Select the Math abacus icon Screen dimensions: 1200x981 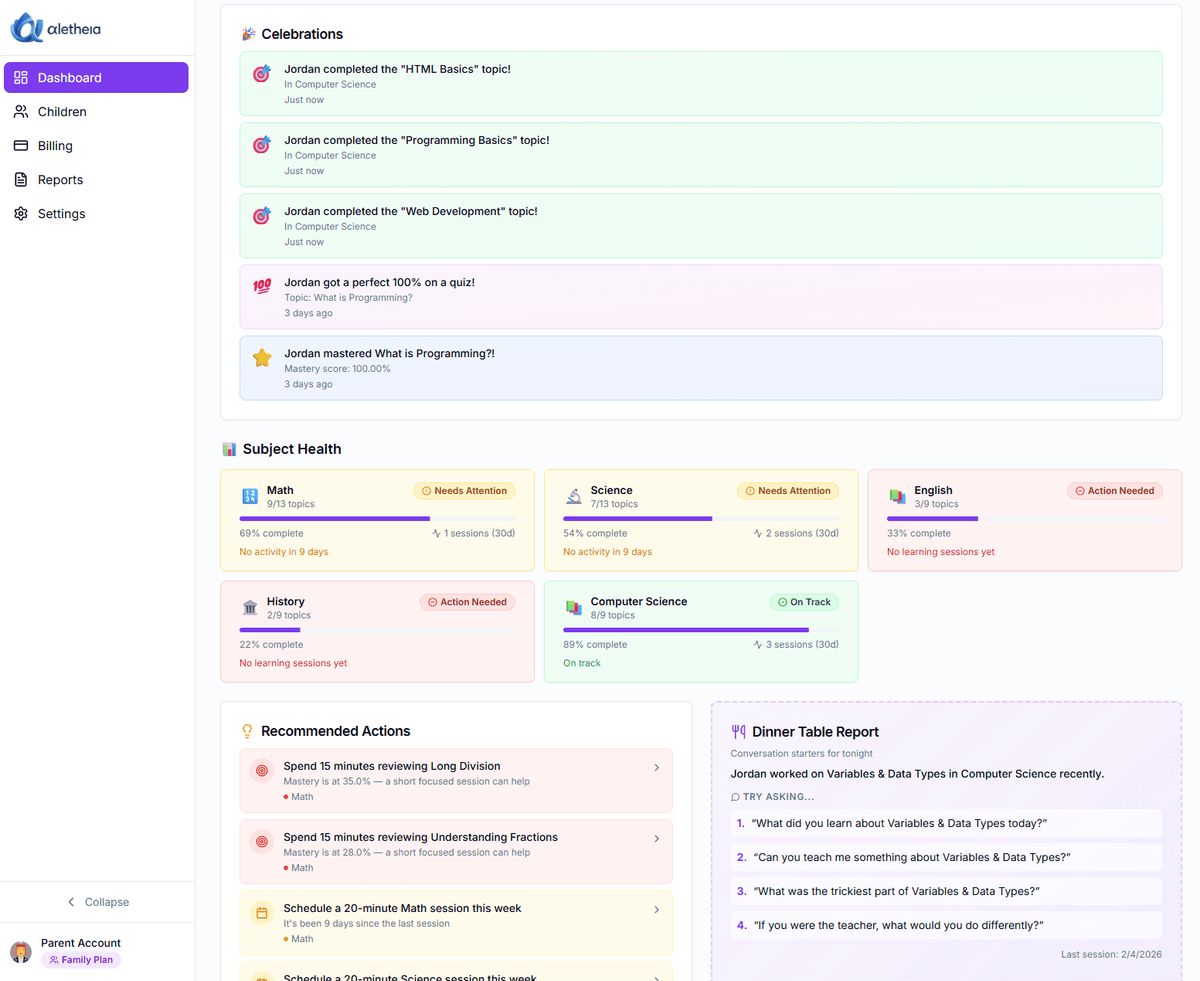(x=248, y=496)
